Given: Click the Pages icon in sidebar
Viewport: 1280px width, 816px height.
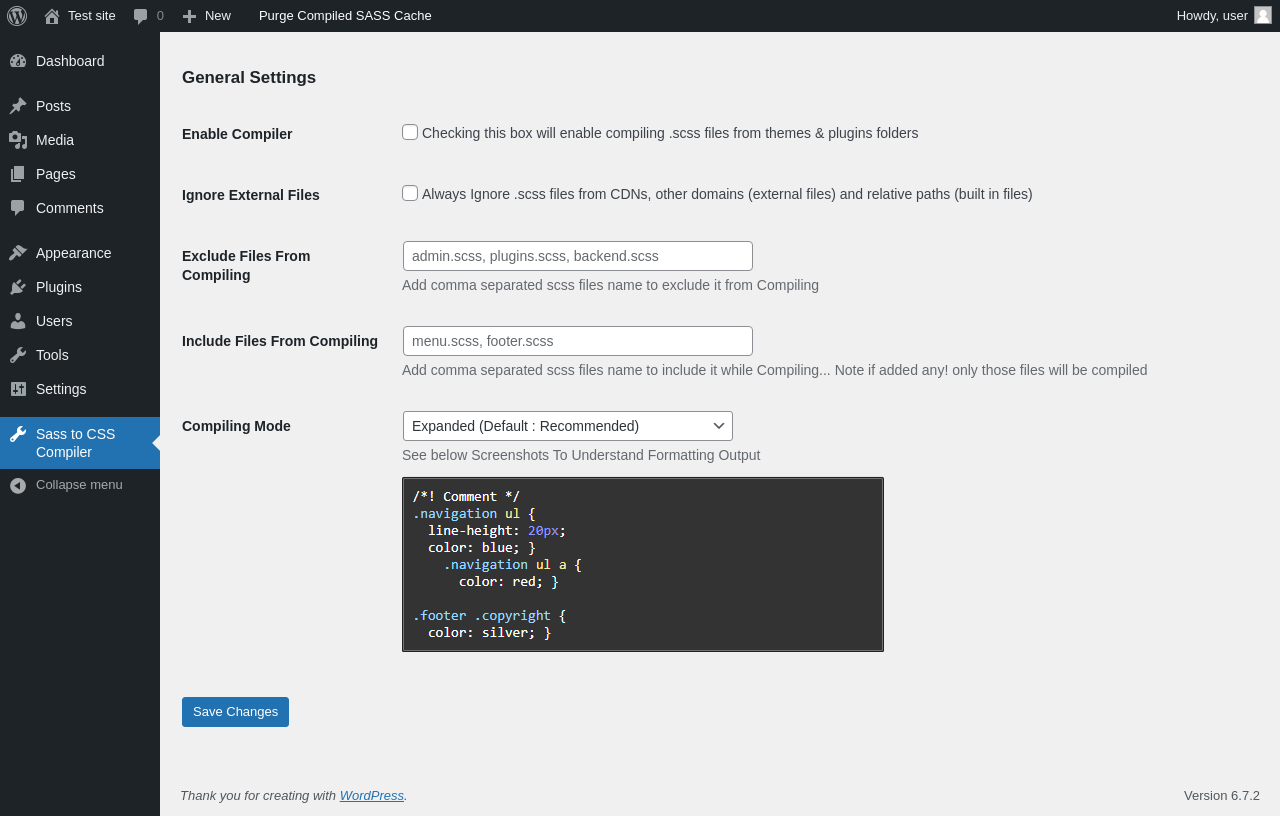Looking at the screenshot, I should point(18,174).
